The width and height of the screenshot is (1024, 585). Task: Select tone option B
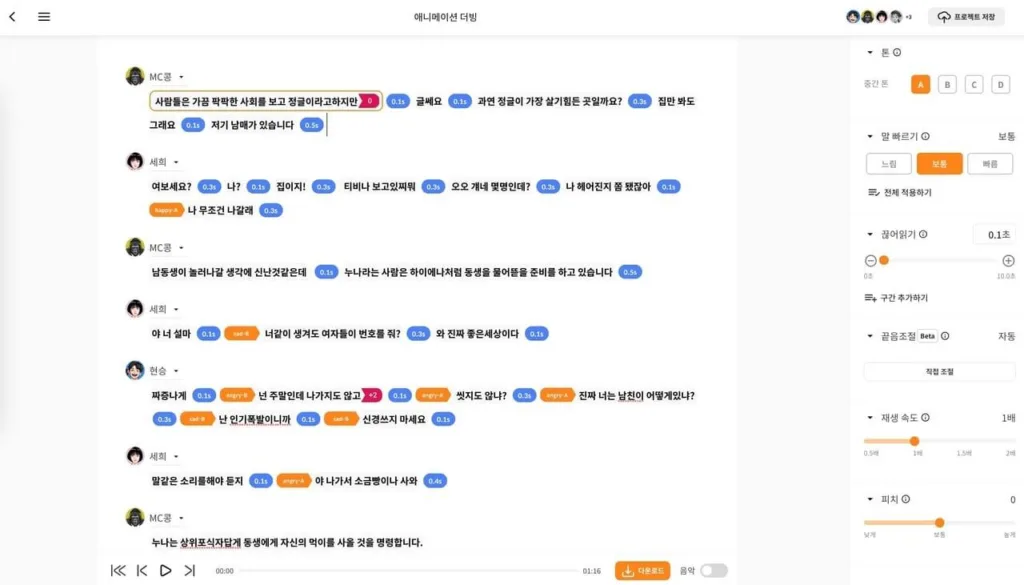pyautogui.click(x=947, y=84)
